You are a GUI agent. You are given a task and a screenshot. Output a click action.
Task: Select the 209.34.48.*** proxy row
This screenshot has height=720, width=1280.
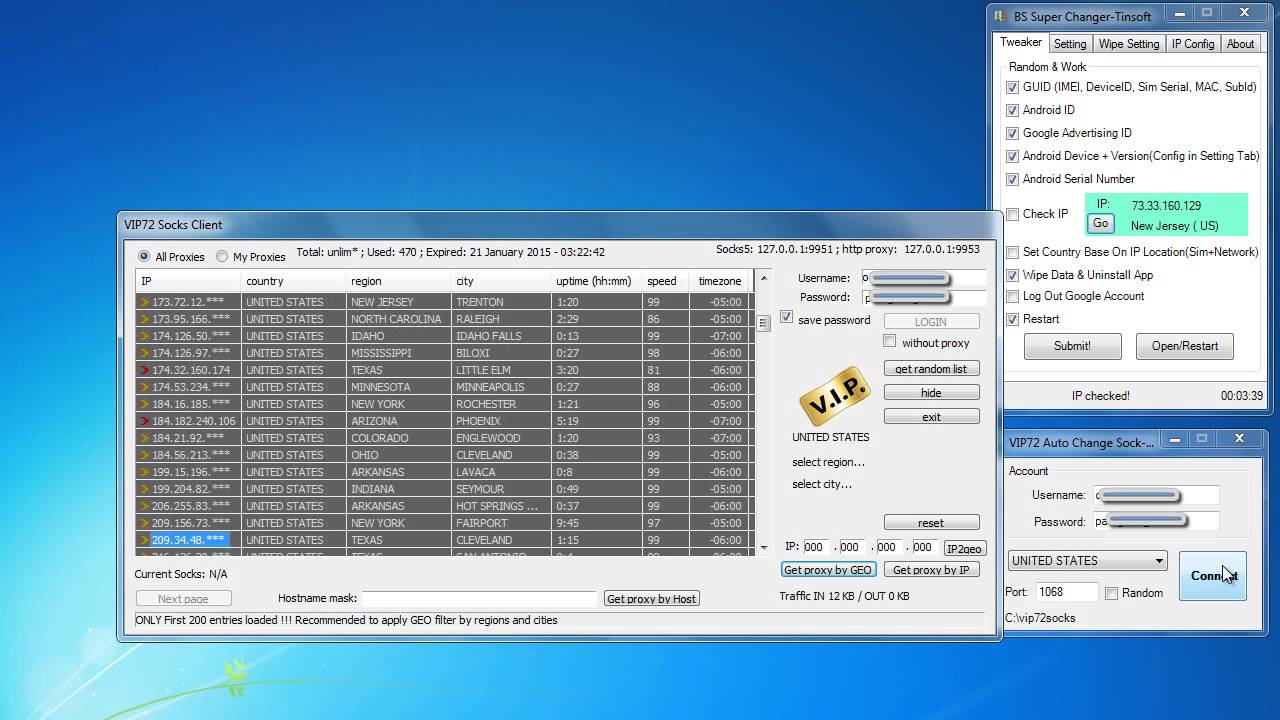click(444, 540)
